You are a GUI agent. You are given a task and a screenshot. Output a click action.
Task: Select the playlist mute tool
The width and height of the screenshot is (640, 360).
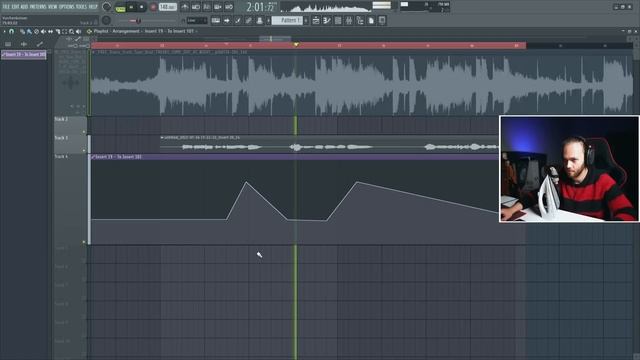tap(43, 31)
